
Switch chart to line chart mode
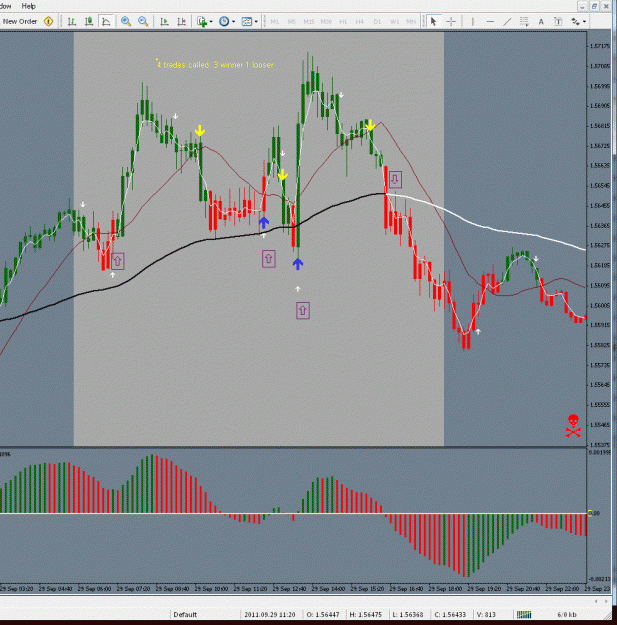click(x=106, y=22)
